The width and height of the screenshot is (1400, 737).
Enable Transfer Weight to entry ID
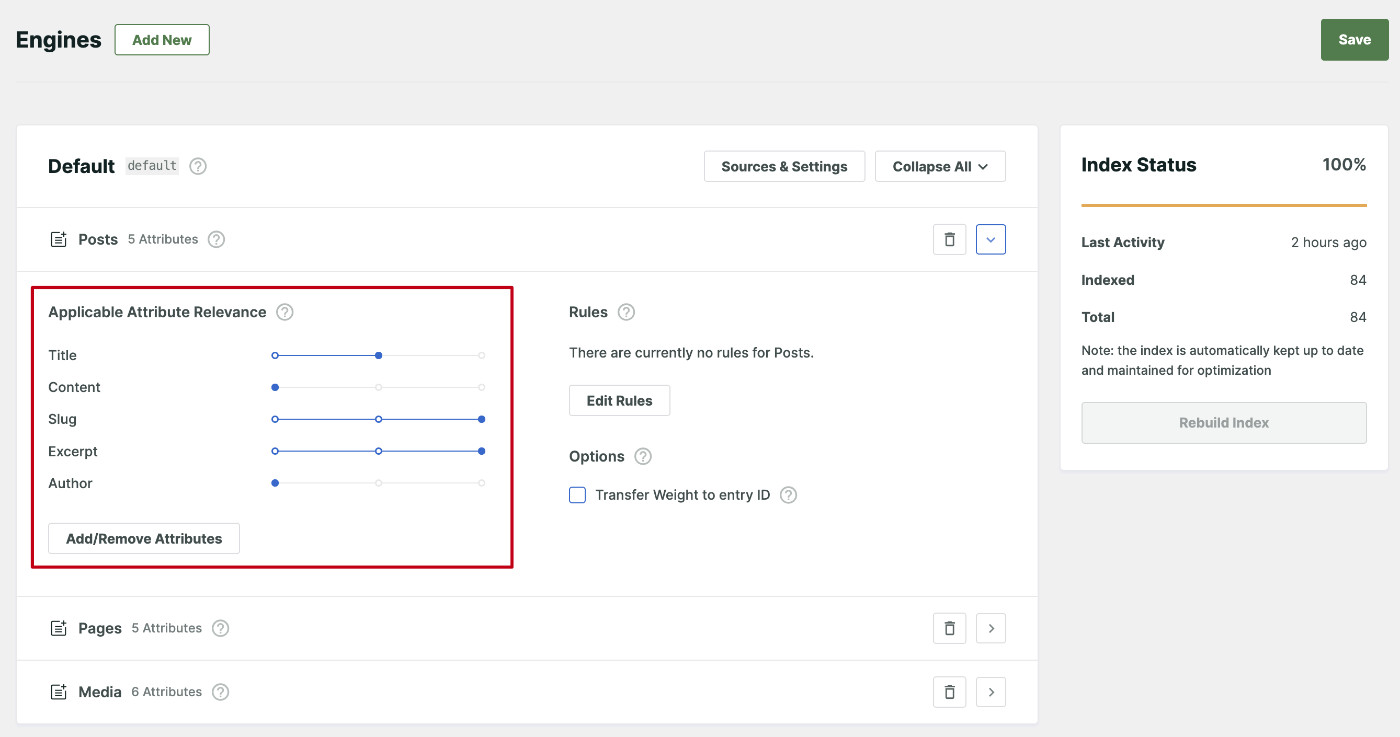tap(577, 494)
